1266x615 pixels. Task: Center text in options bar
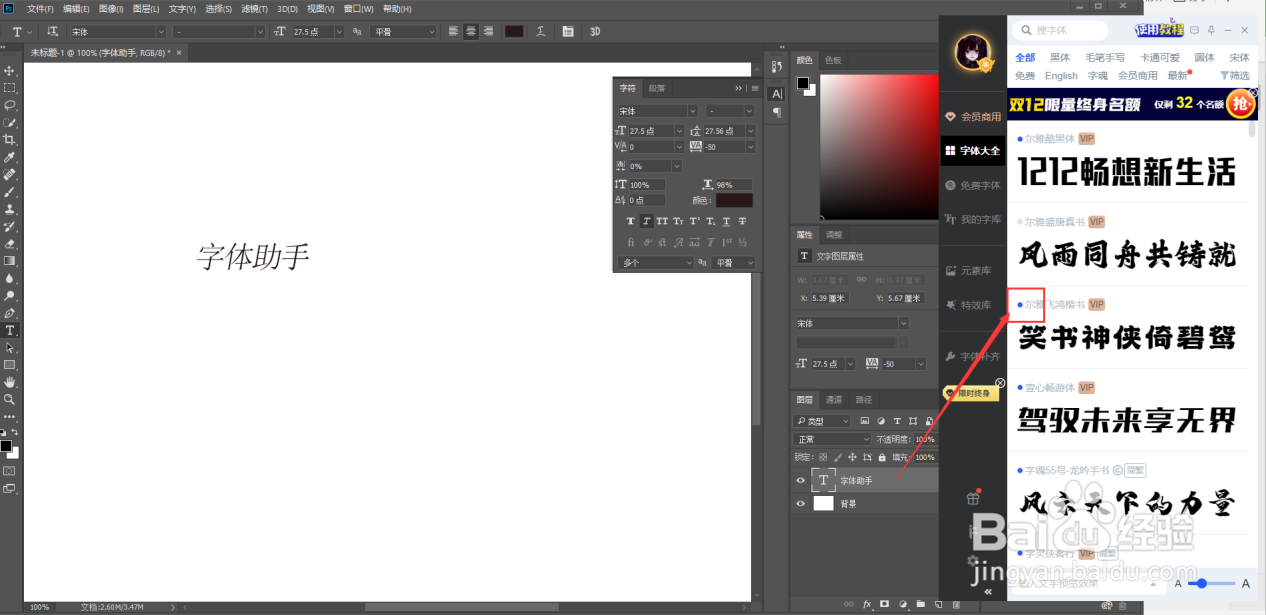click(x=471, y=32)
